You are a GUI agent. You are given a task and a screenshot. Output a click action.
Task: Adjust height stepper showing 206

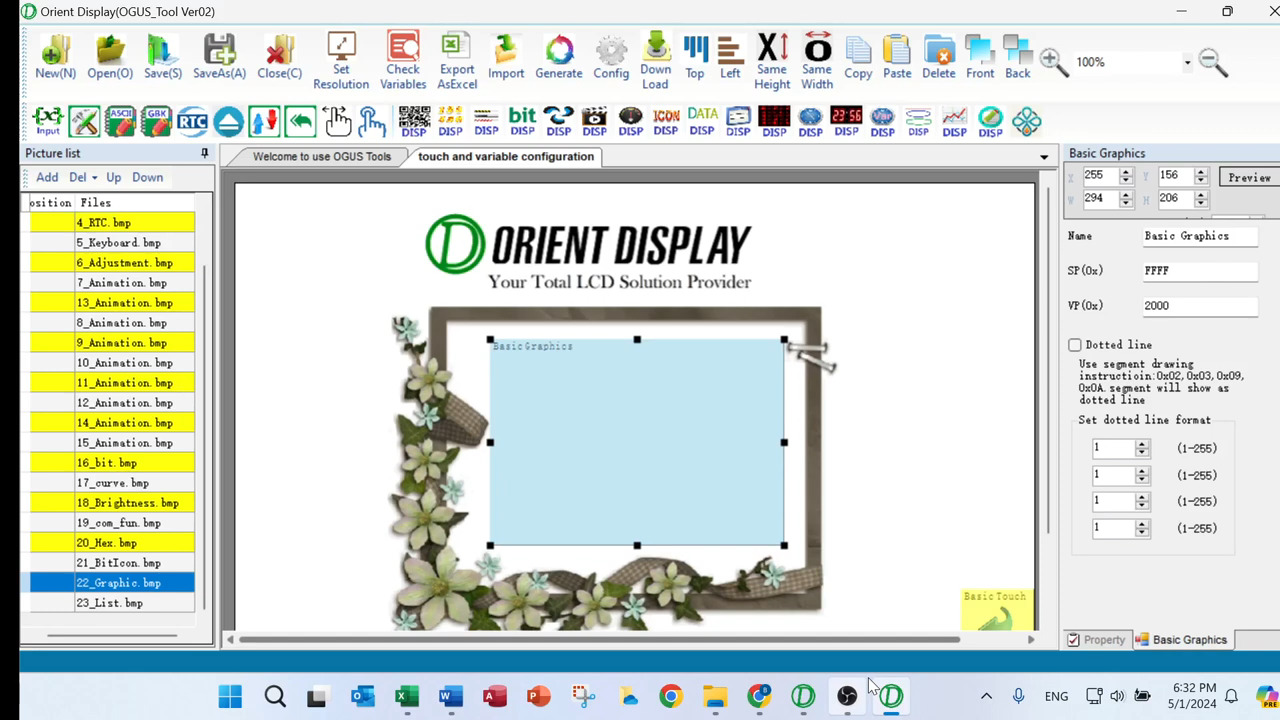[x=1201, y=198]
